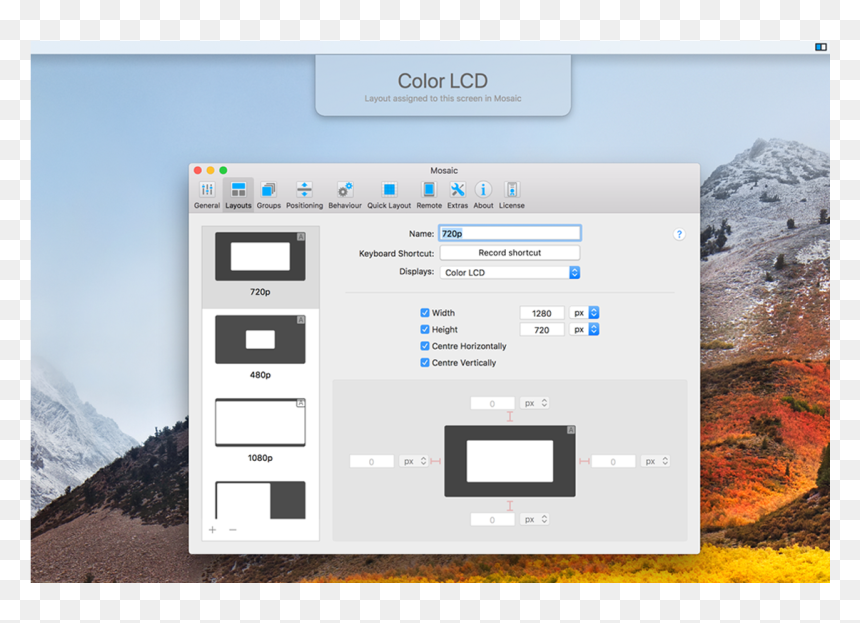The height and width of the screenshot is (623, 860).
Task: Remove the selected layout with minus button
Action: tap(233, 530)
